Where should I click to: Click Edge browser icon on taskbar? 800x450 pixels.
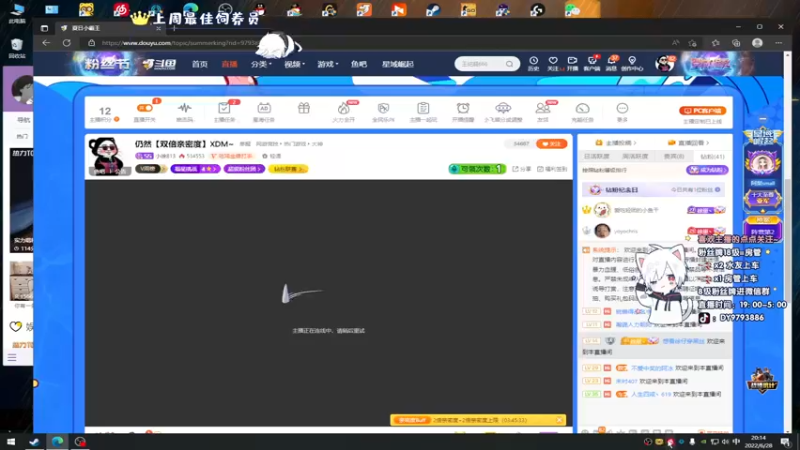pyautogui.click(x=57, y=441)
